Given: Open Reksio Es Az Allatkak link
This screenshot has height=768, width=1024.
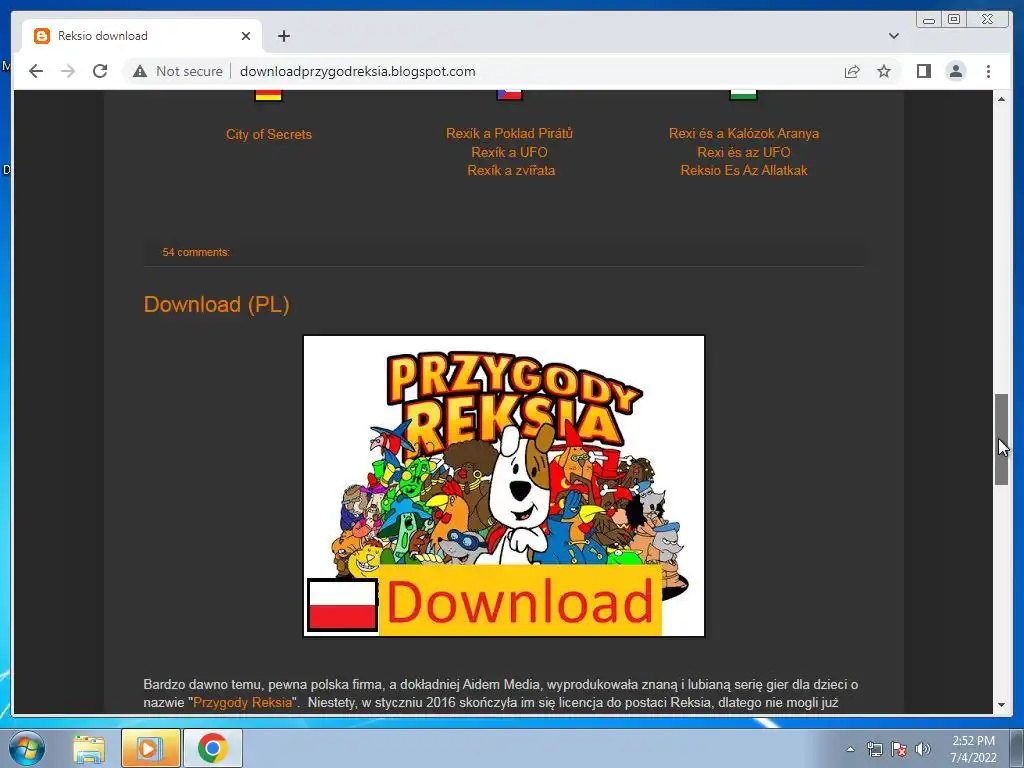Looking at the screenshot, I should pyautogui.click(x=744, y=170).
